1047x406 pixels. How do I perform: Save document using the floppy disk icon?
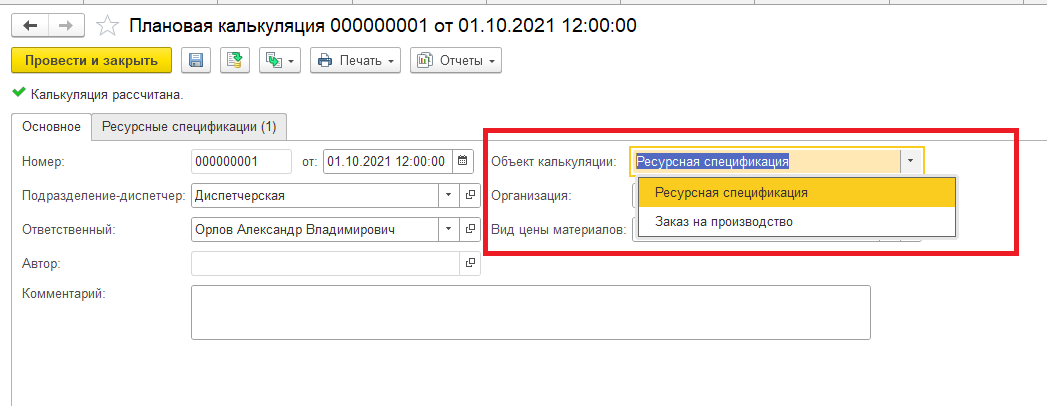coord(195,61)
